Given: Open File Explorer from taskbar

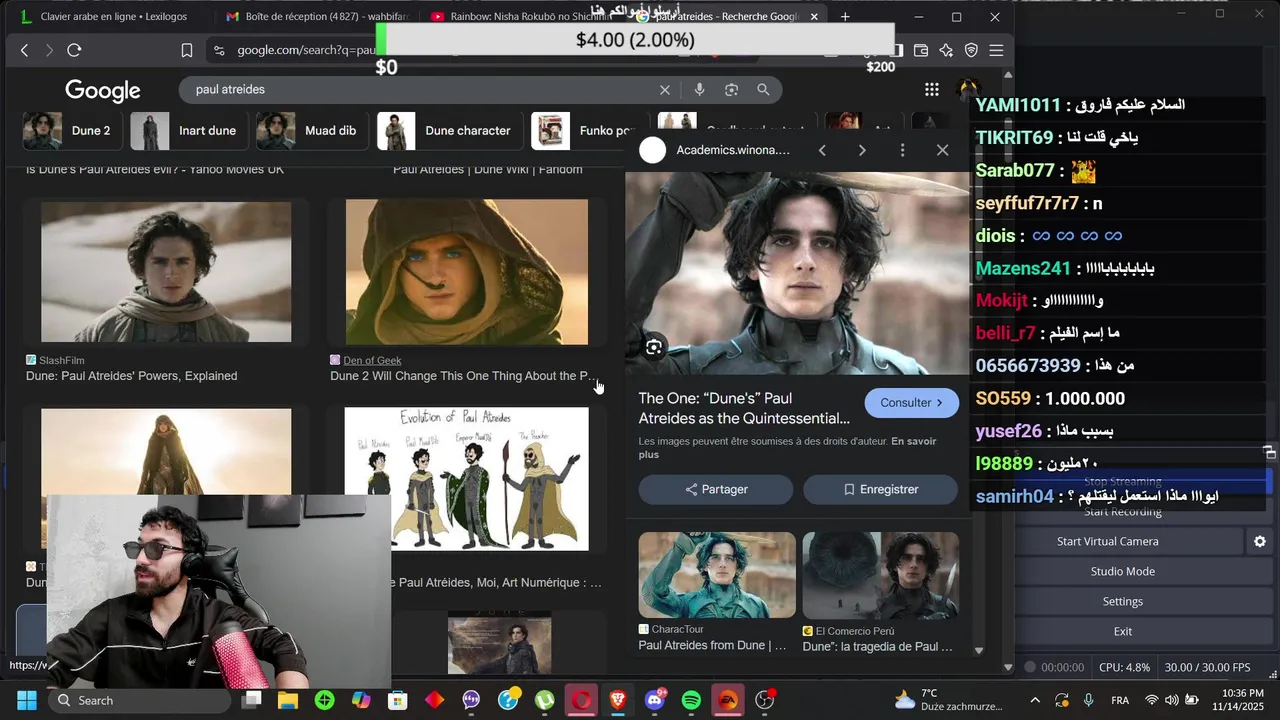Looking at the screenshot, I should click(x=288, y=700).
